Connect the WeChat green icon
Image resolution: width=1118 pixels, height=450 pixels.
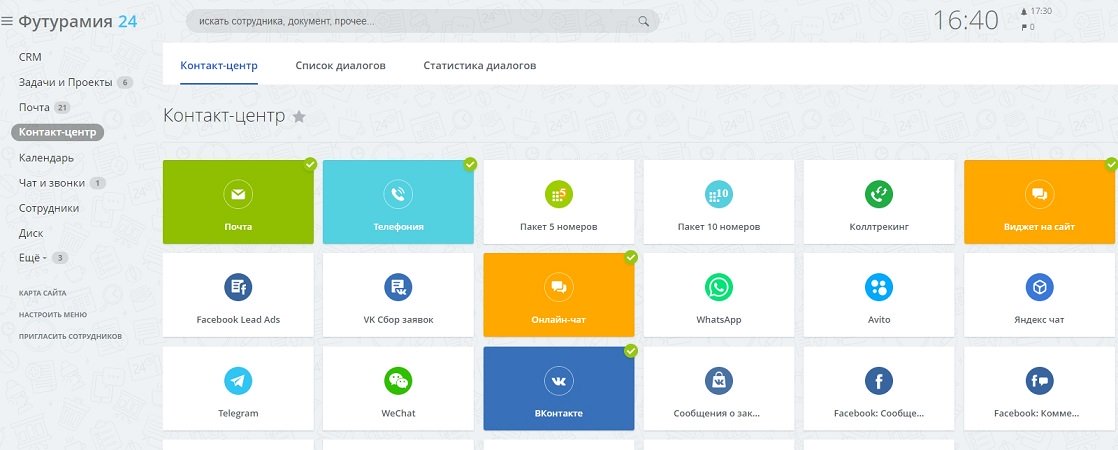click(x=398, y=381)
